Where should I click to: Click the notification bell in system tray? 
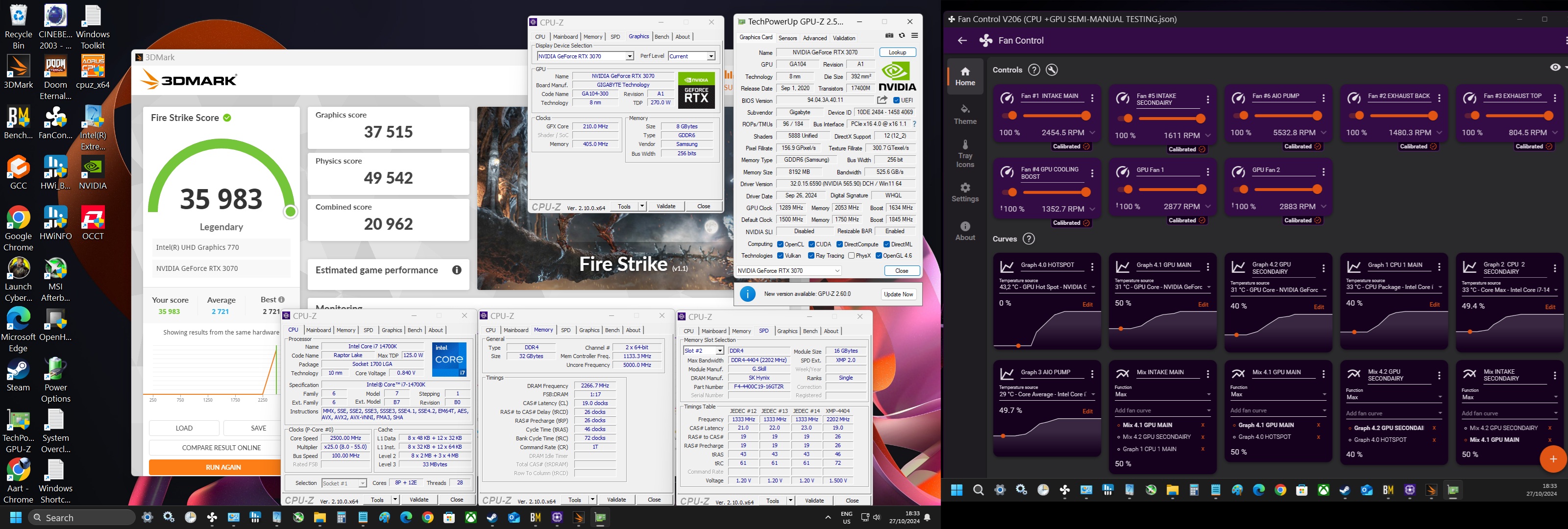pos(927,517)
